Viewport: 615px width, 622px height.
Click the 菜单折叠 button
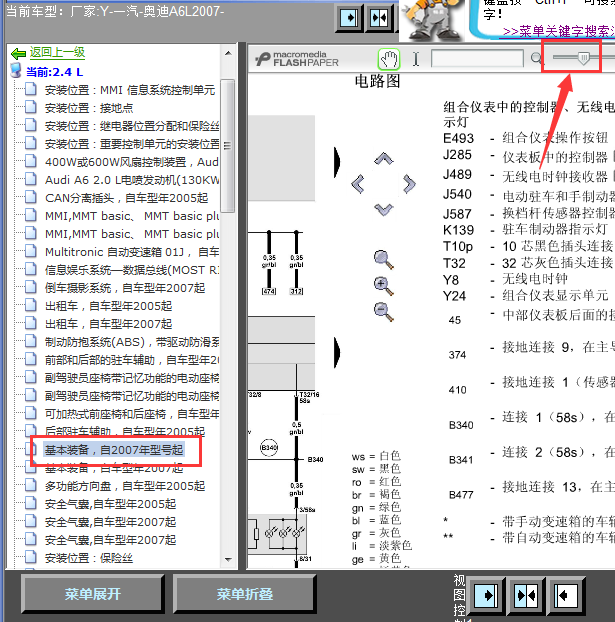(245, 594)
